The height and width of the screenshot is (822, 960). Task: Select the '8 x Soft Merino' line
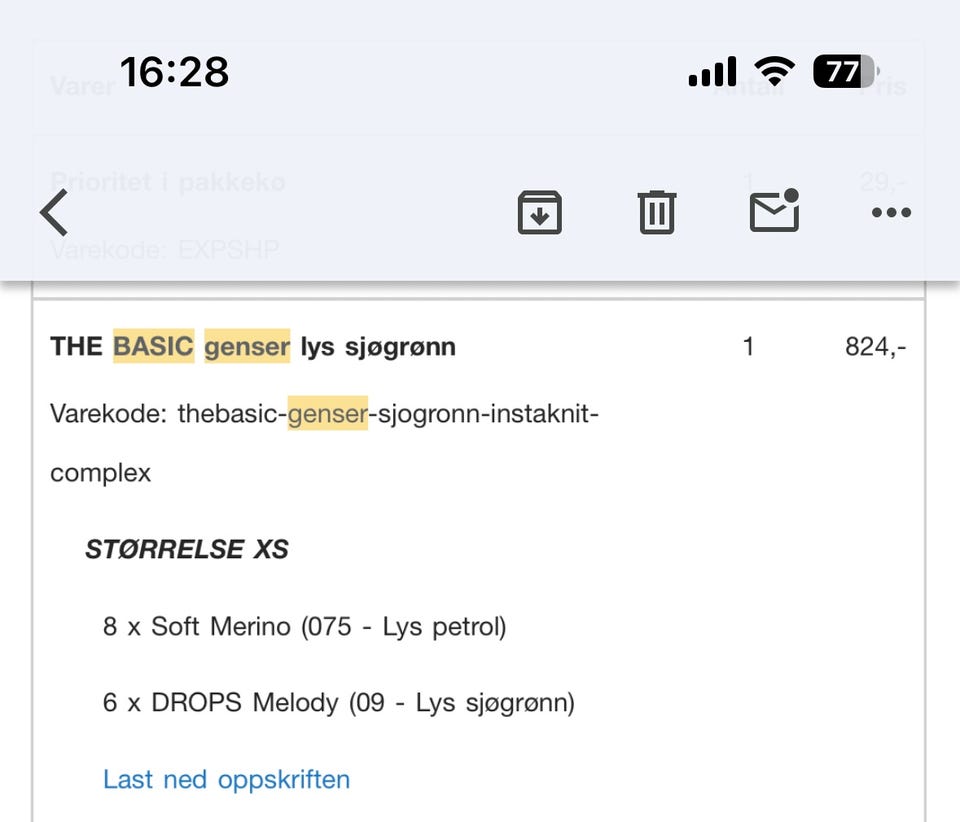(304, 627)
